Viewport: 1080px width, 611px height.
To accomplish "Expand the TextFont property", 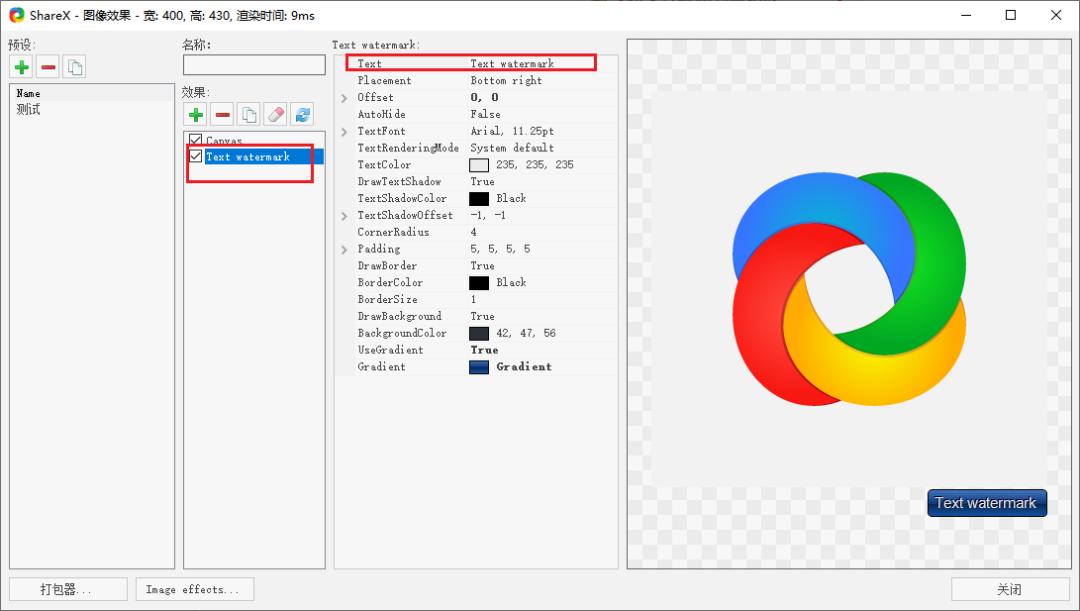I will coord(345,132).
